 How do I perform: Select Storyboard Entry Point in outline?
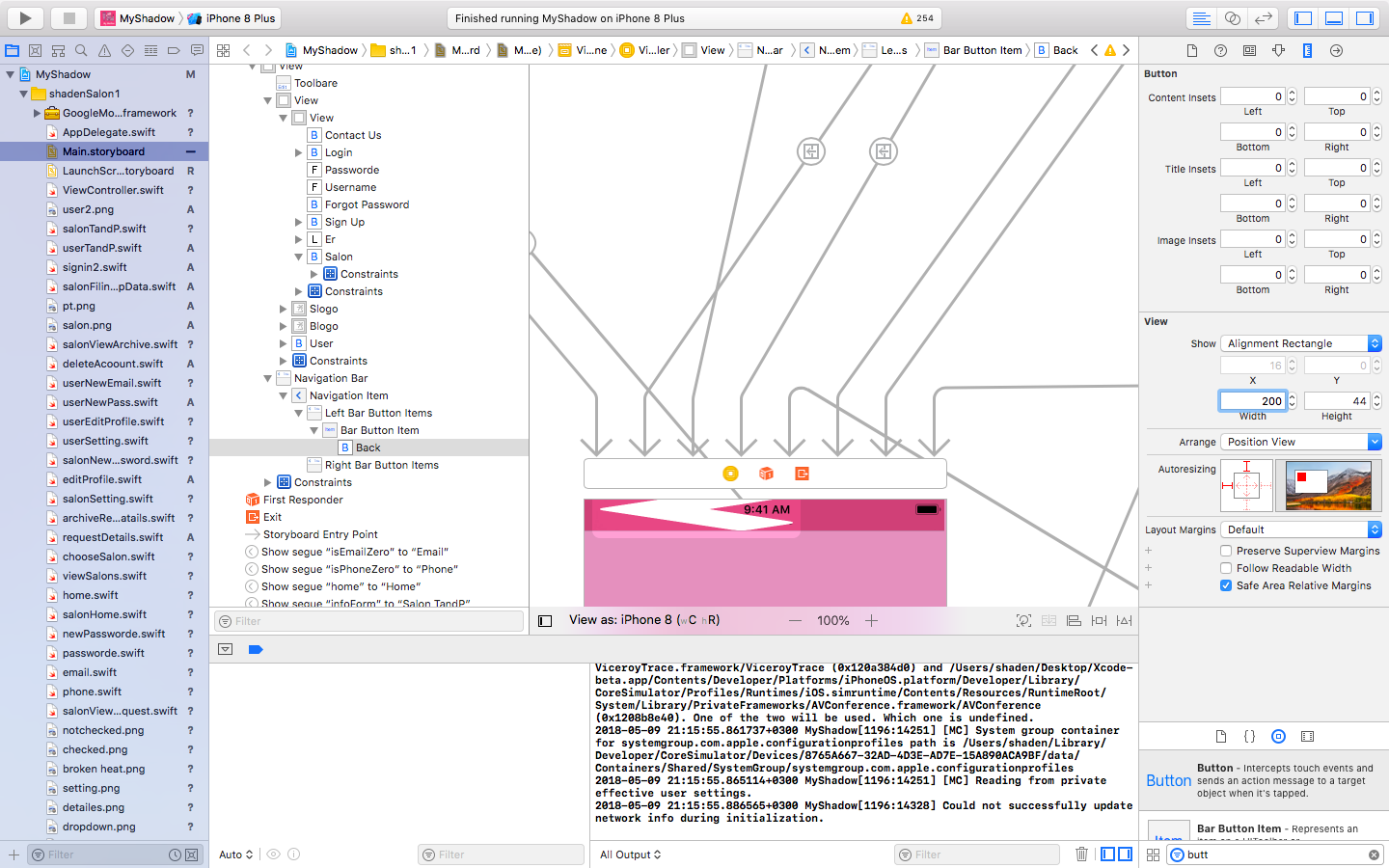point(320,534)
